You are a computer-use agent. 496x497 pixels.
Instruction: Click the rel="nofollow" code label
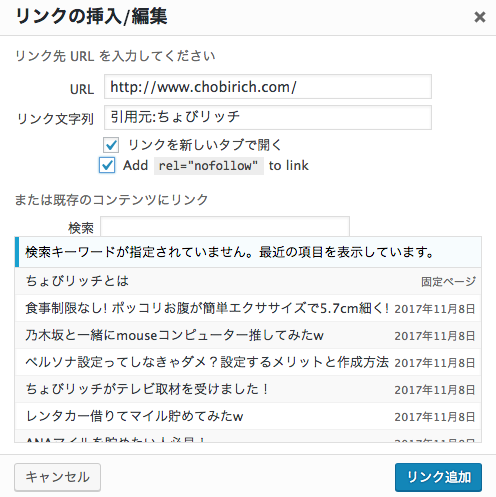coord(209,166)
